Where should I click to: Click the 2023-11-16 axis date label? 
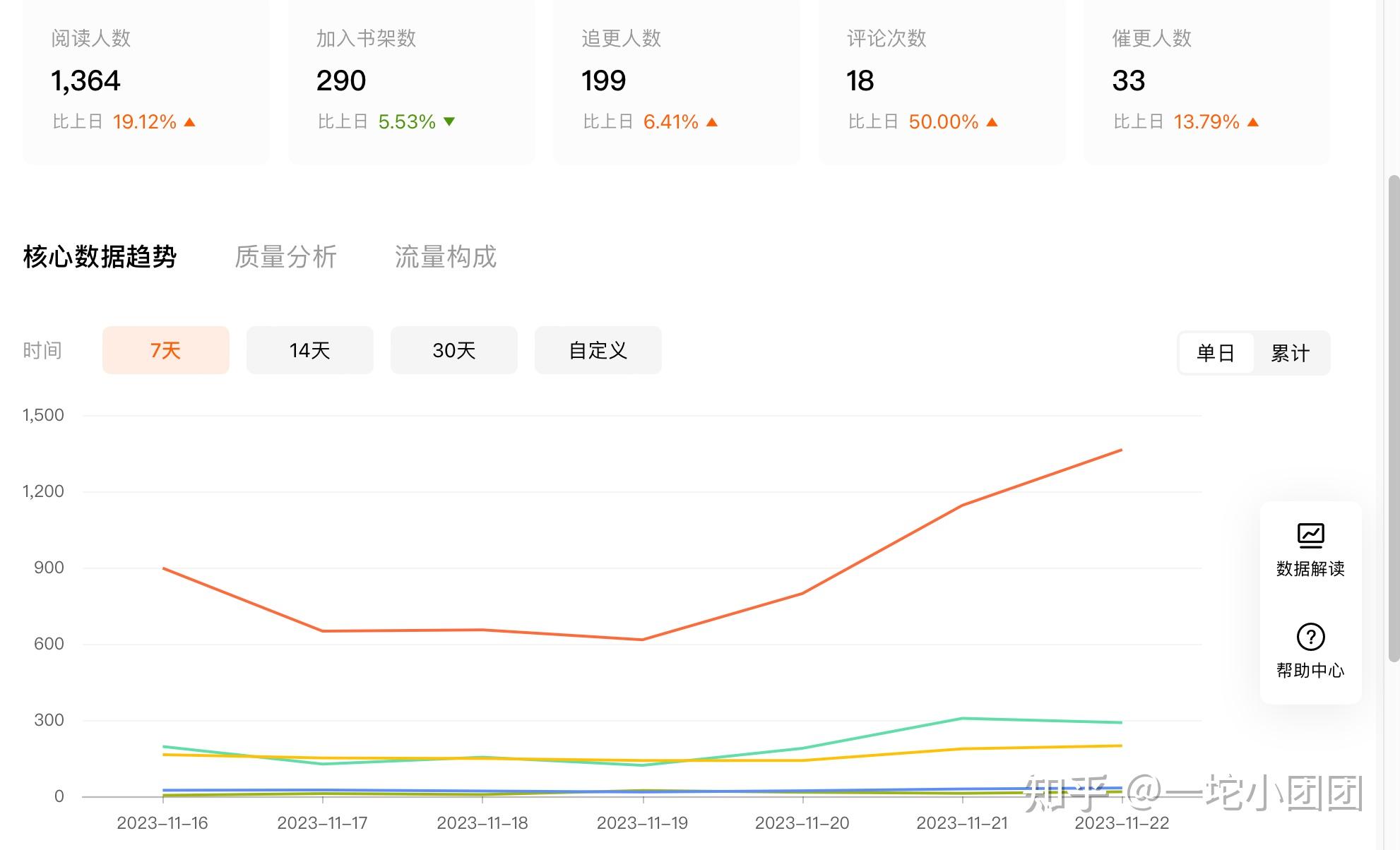(162, 823)
